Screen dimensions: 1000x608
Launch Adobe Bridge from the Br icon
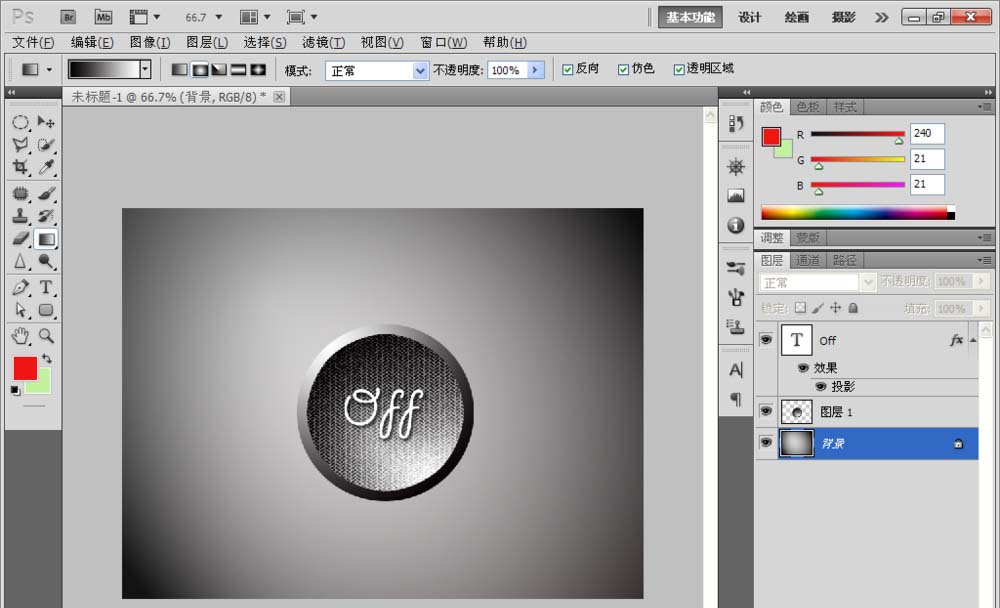[x=69, y=17]
